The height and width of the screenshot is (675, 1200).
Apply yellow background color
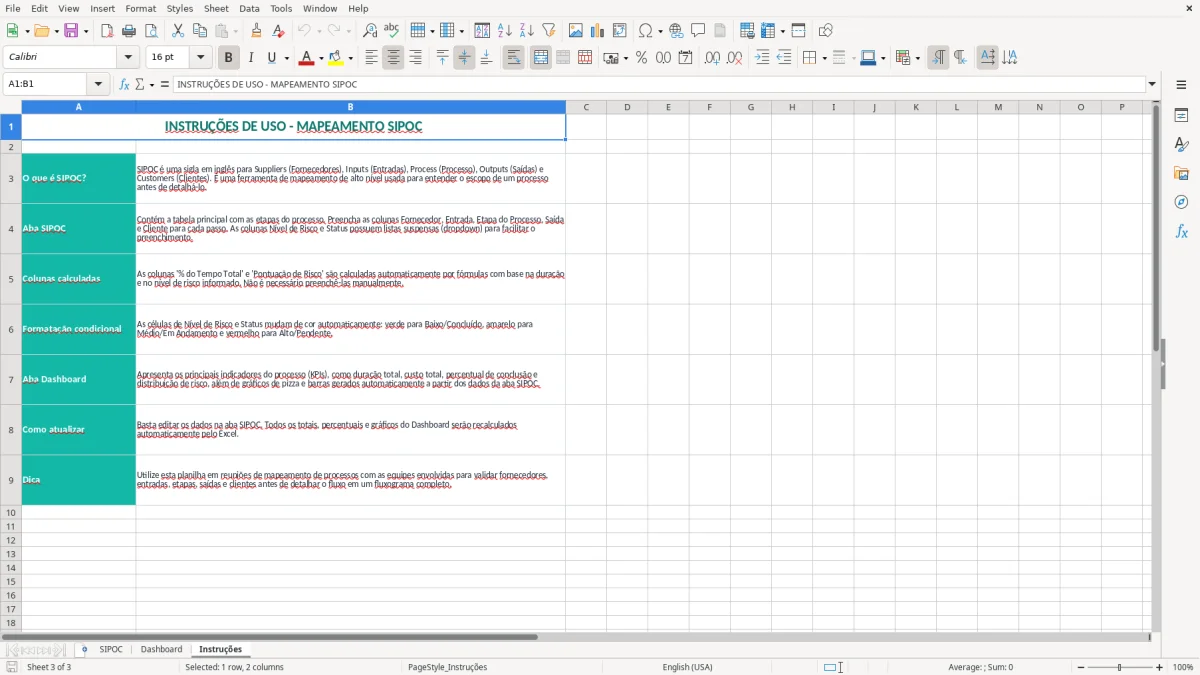[335, 58]
